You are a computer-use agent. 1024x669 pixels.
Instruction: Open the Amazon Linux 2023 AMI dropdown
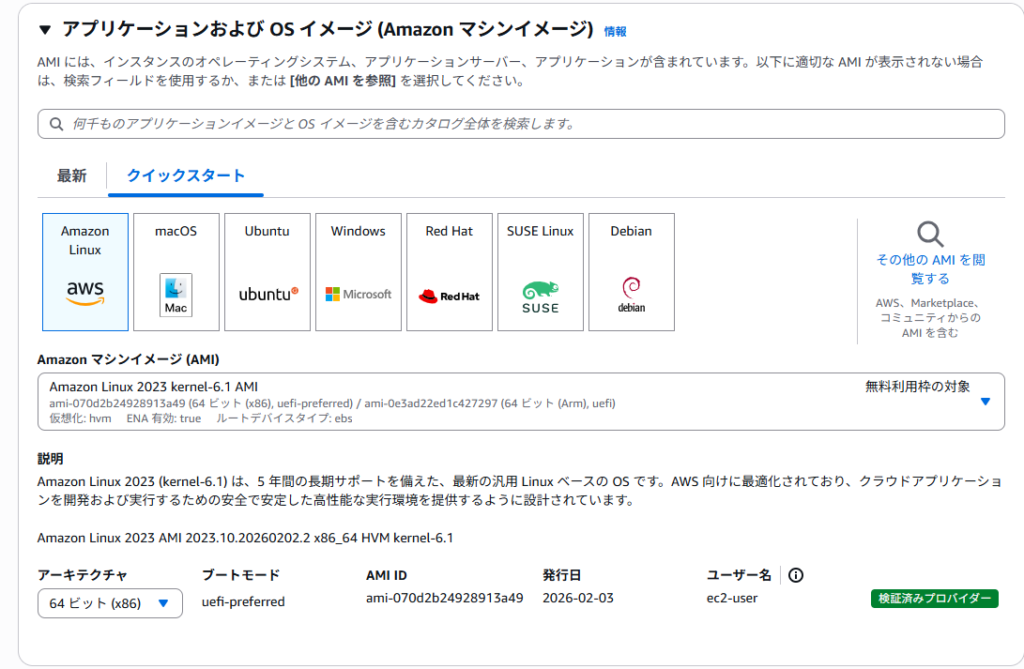tap(984, 401)
